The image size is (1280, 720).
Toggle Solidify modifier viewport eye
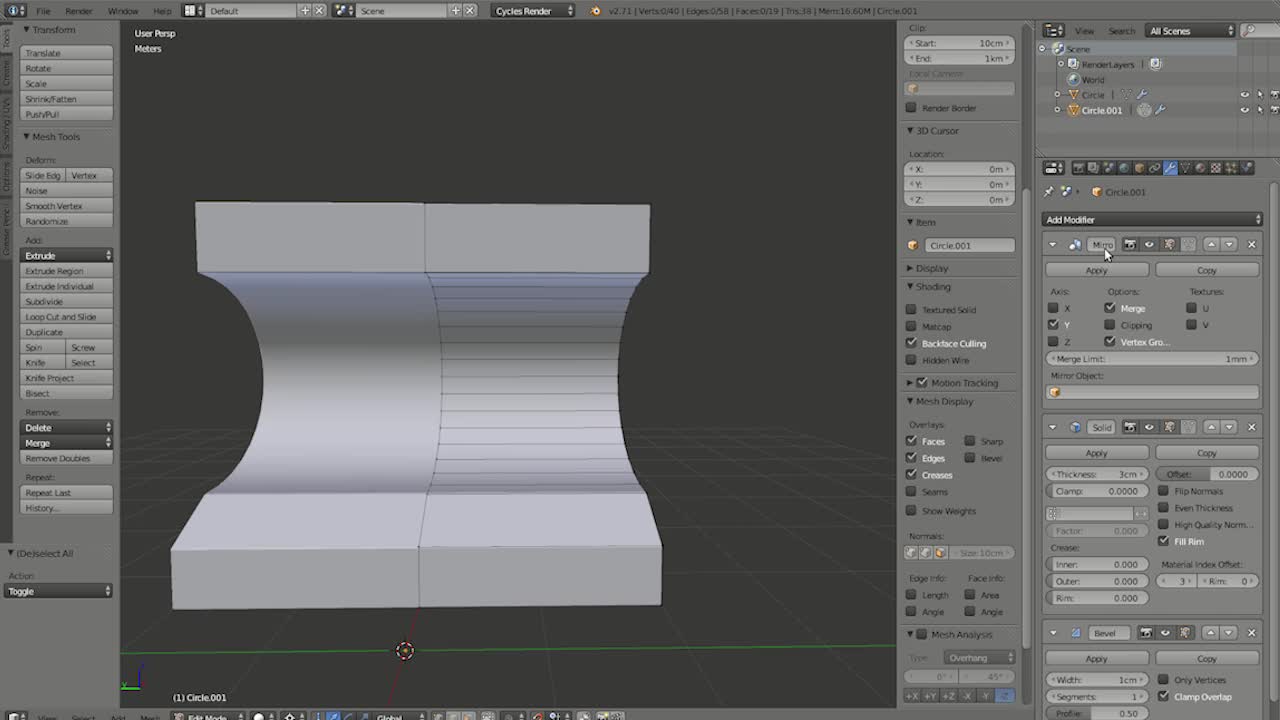[1149, 427]
